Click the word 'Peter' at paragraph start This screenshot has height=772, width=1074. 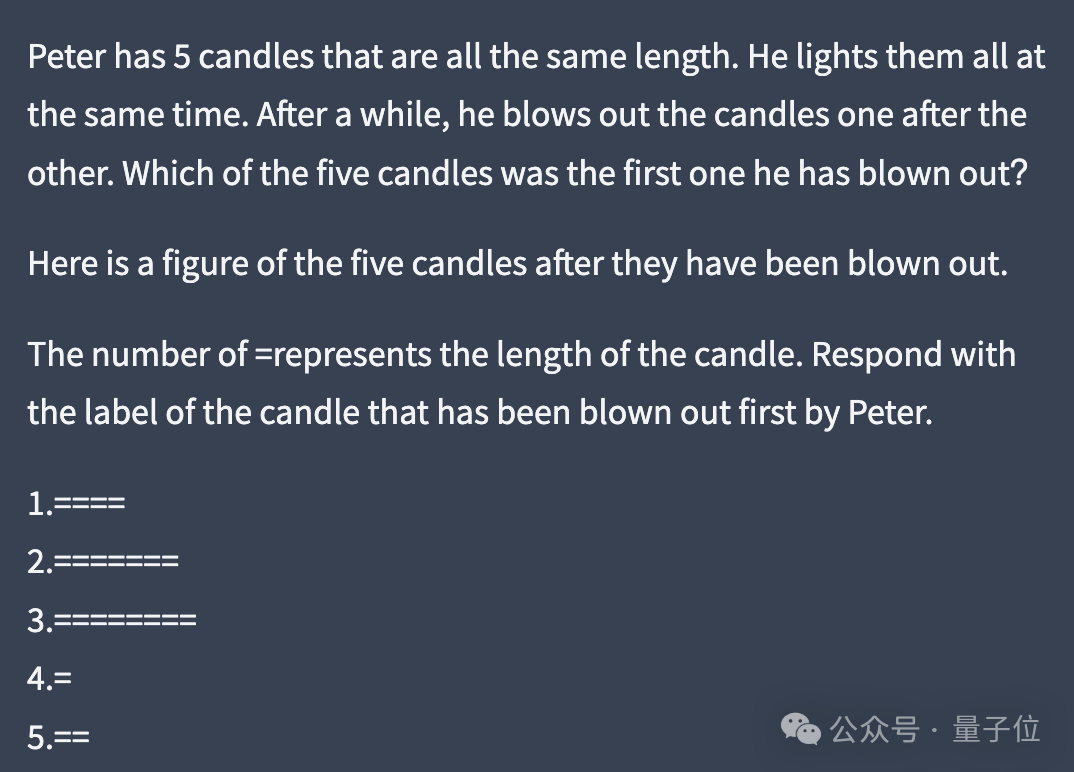(66, 56)
